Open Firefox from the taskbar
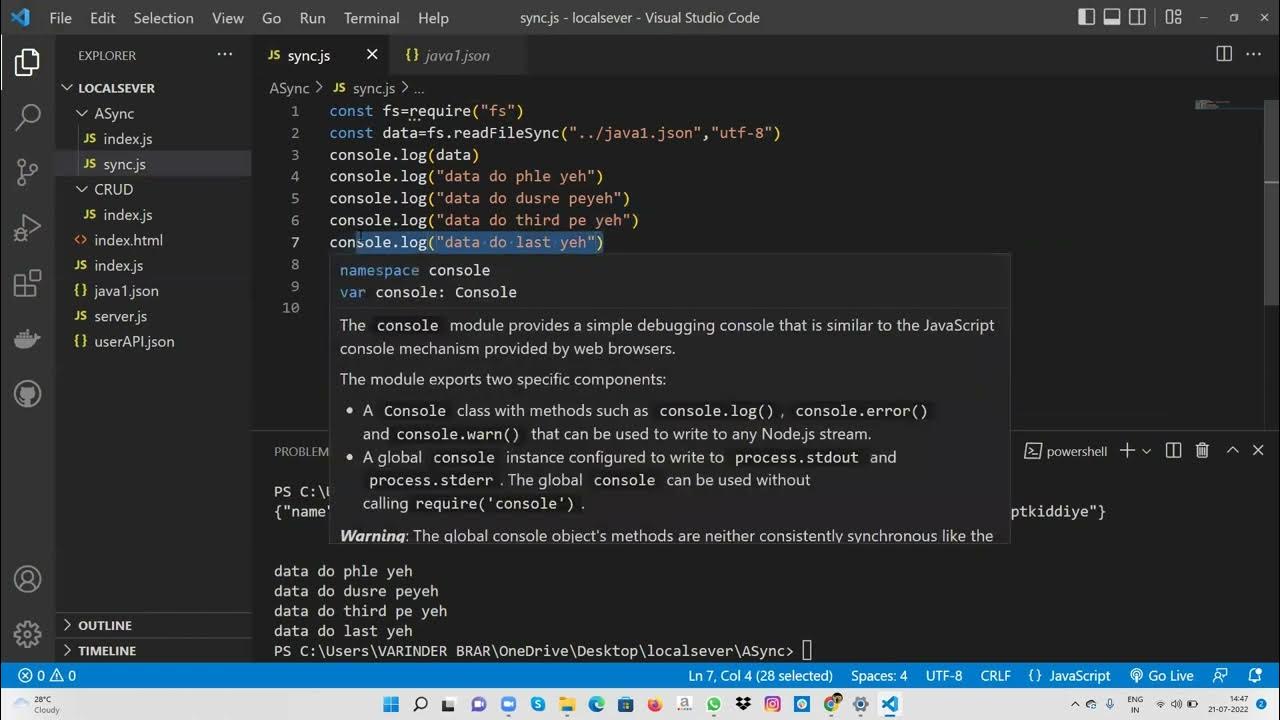The height and width of the screenshot is (720, 1280). [x=655, y=704]
